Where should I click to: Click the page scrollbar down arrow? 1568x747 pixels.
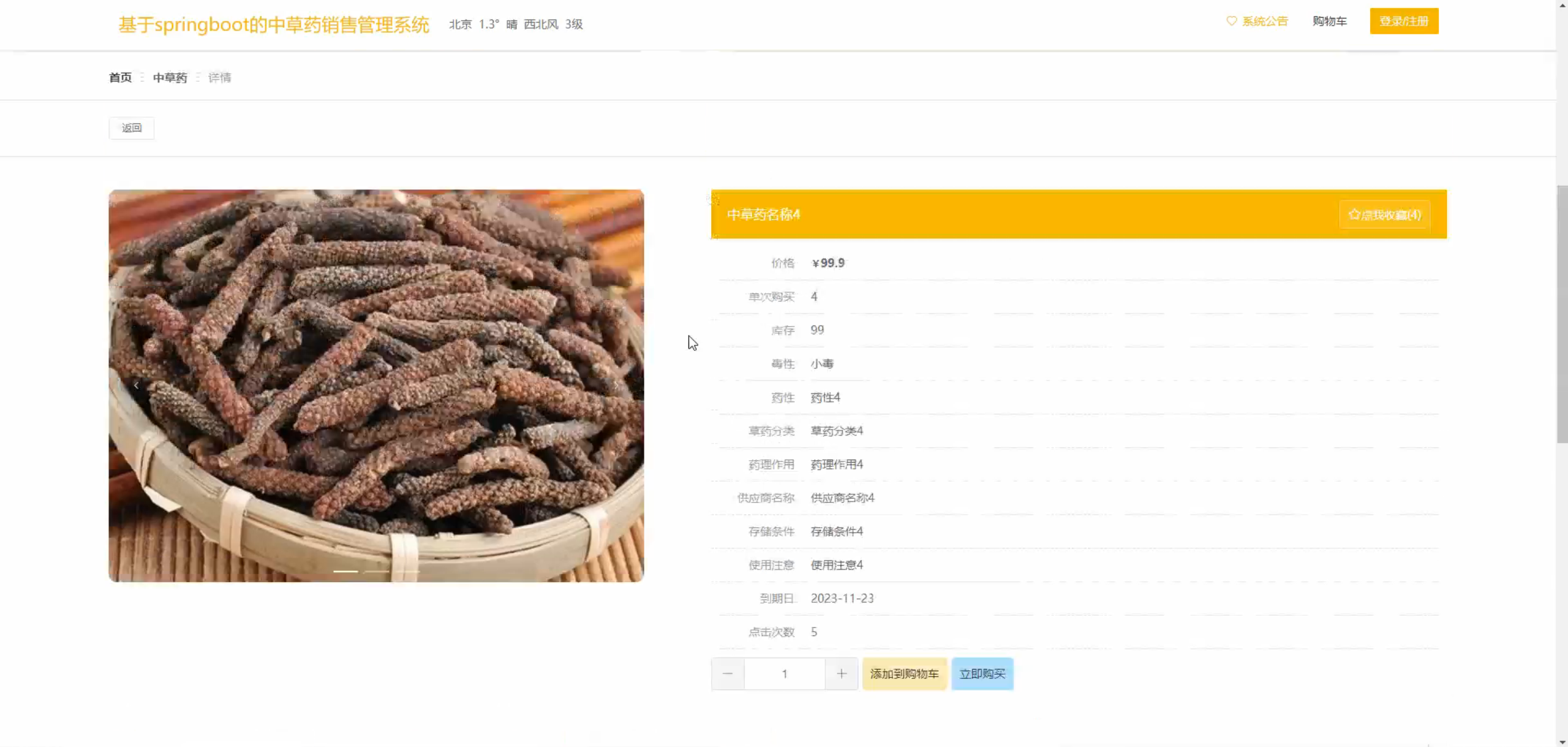point(1562,741)
